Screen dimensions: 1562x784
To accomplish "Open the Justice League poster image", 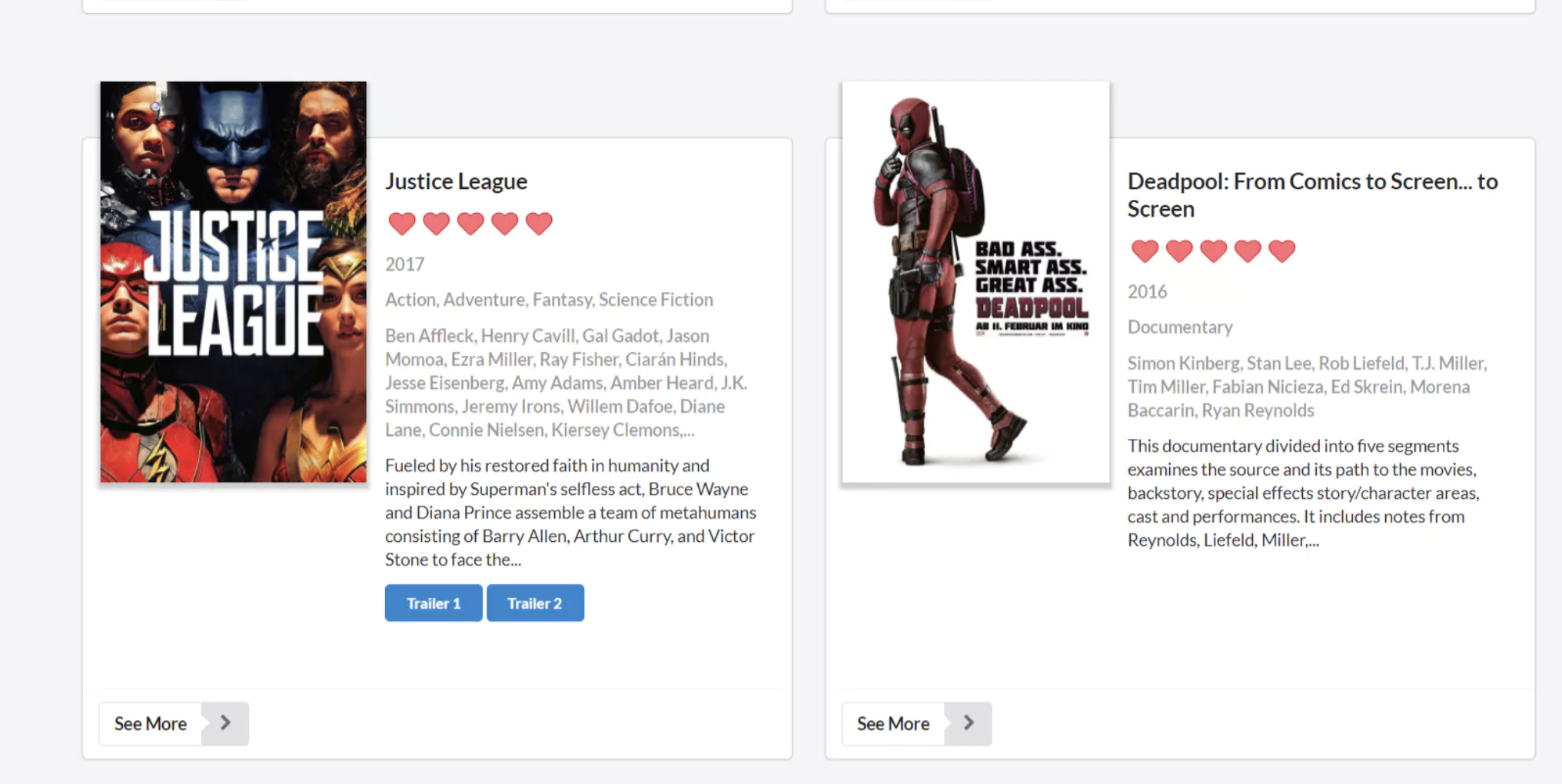I will [234, 282].
